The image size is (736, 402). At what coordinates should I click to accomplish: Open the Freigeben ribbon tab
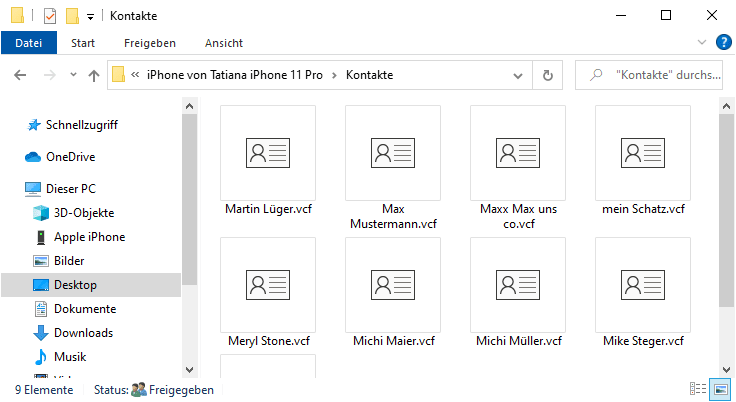(x=150, y=43)
